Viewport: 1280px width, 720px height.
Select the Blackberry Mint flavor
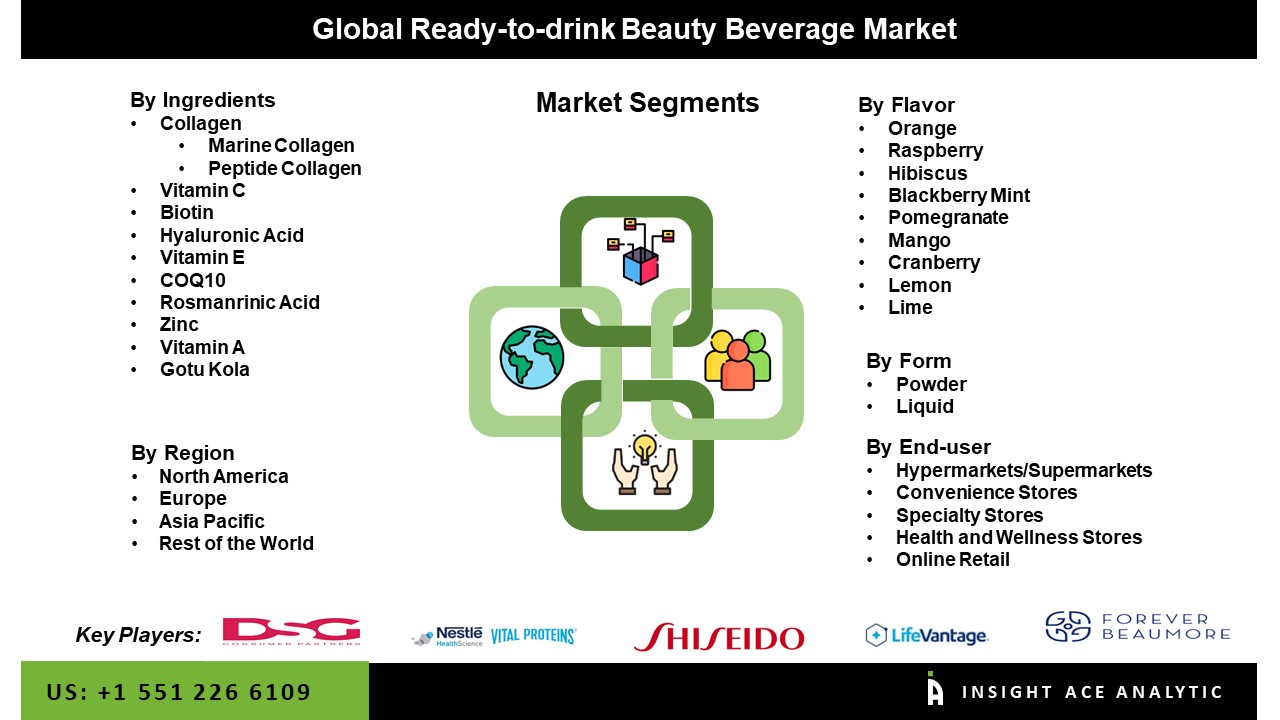tap(958, 195)
